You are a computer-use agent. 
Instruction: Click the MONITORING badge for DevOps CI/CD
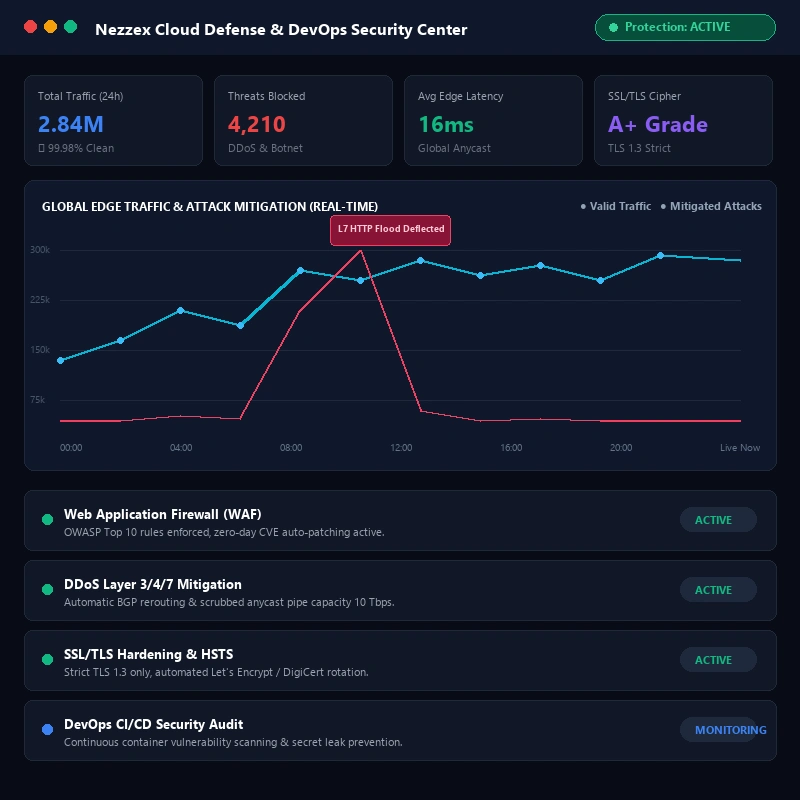pyautogui.click(x=724, y=730)
